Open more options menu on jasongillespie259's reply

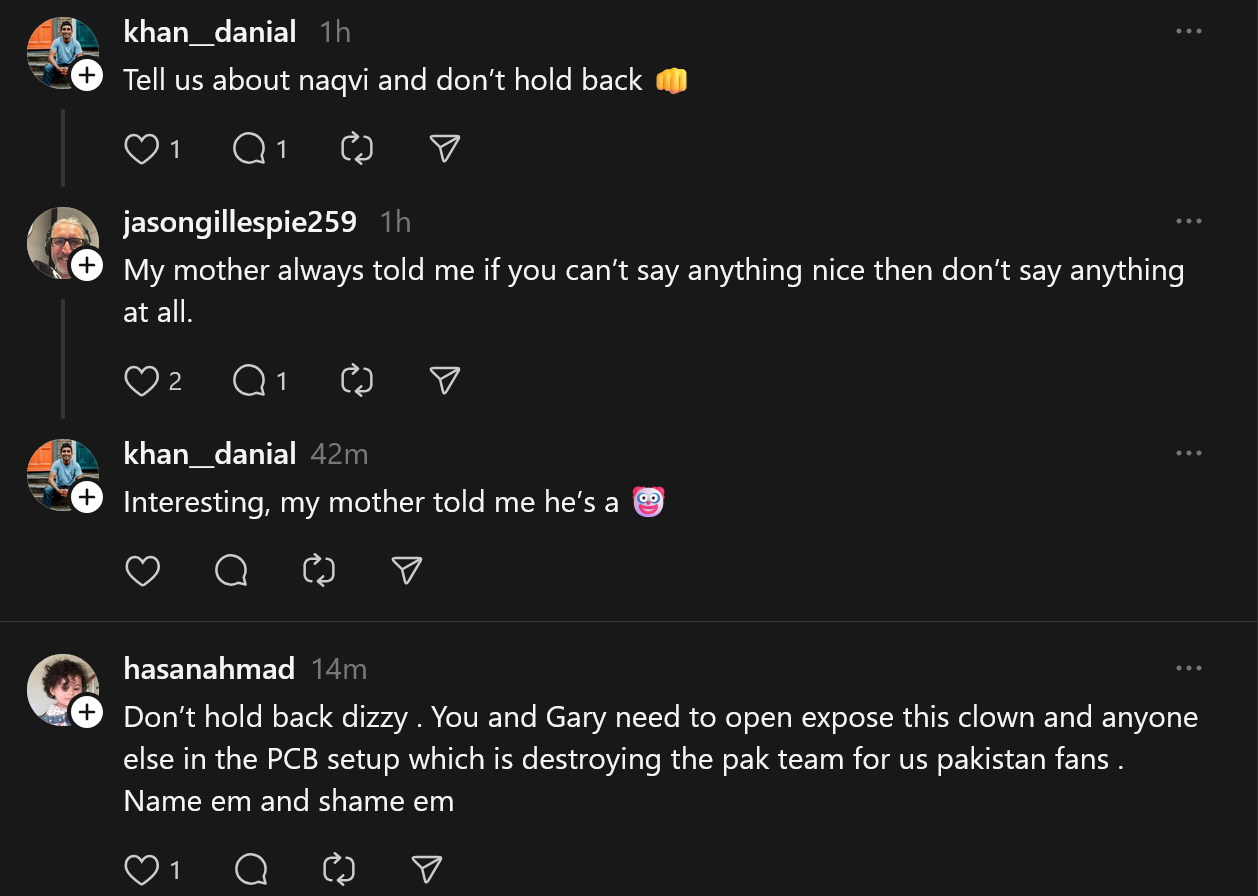(1189, 221)
